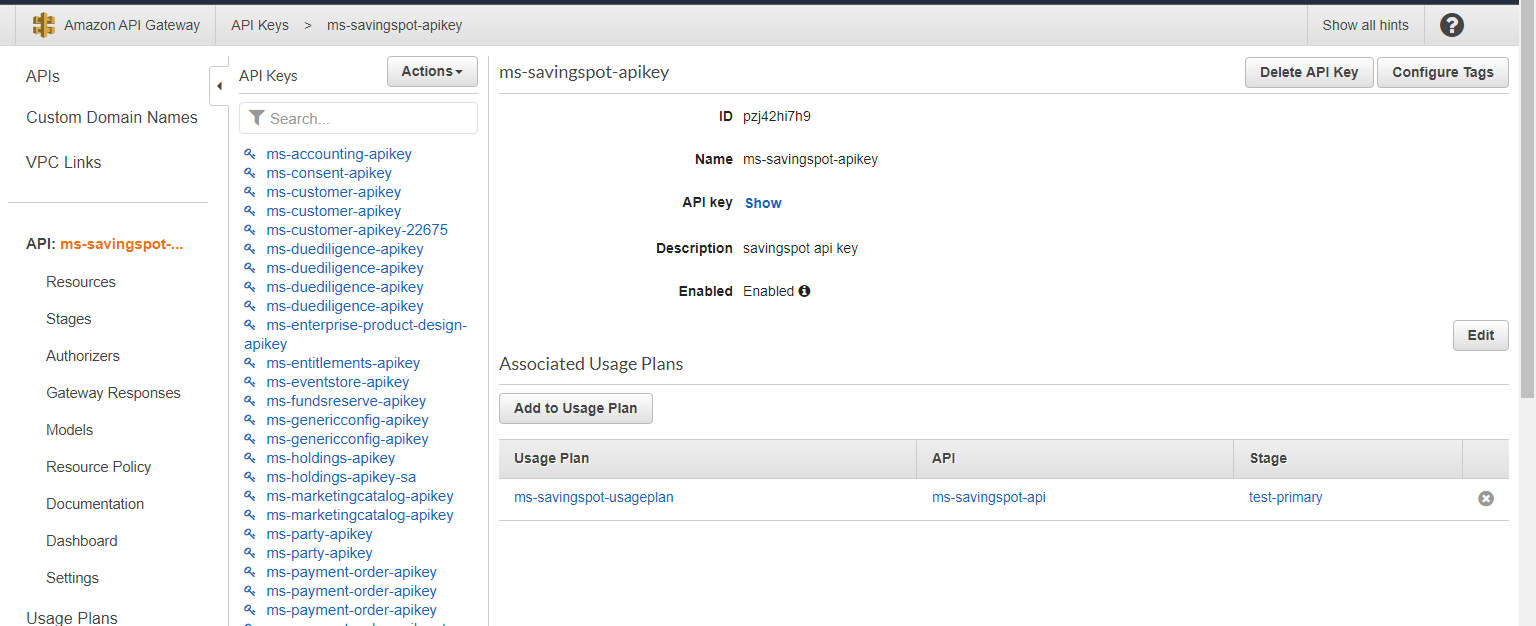Open the ms-savingspot-api link
The height and width of the screenshot is (626, 1536).
pos(988,497)
